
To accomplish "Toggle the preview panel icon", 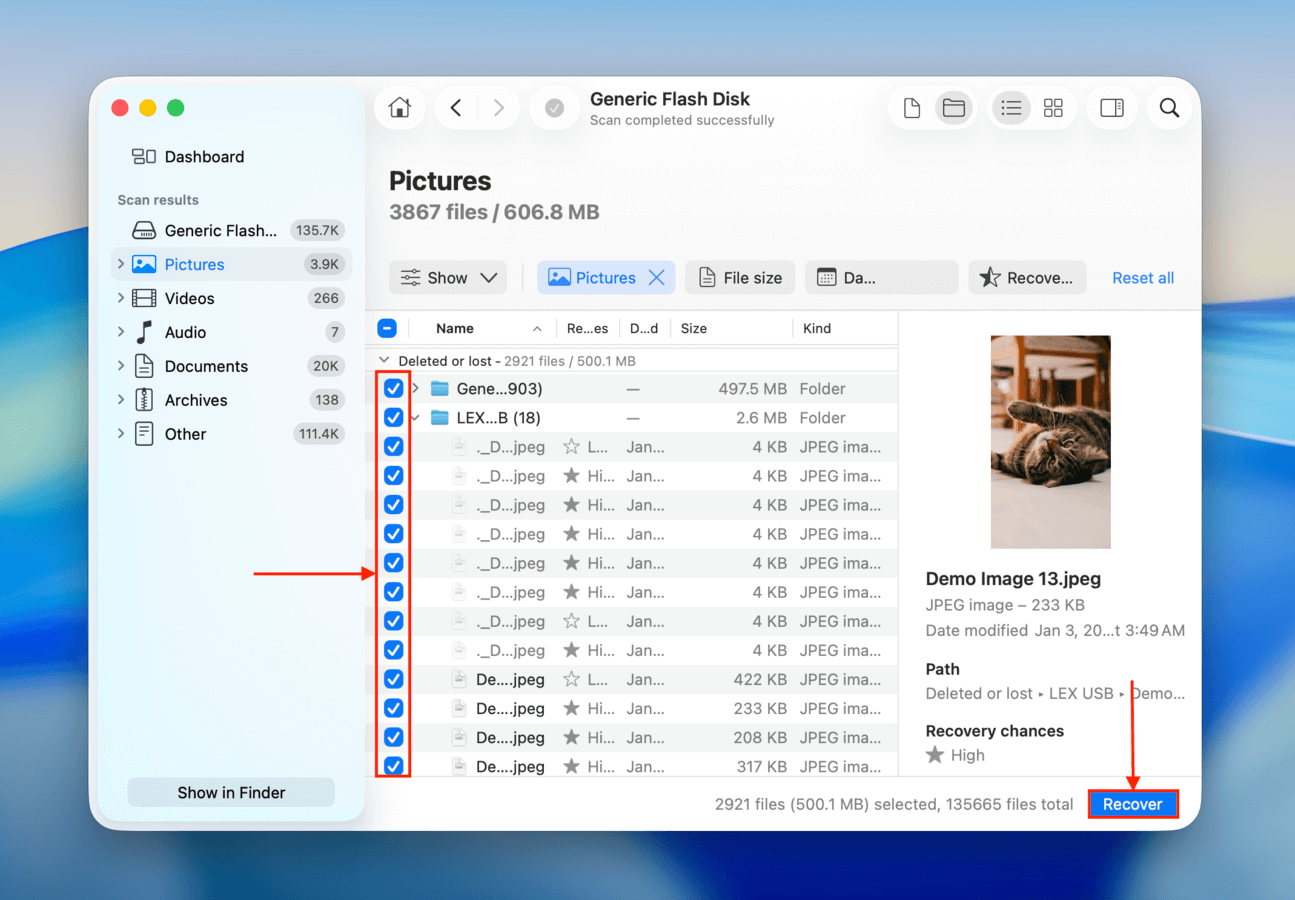I will tap(1111, 107).
